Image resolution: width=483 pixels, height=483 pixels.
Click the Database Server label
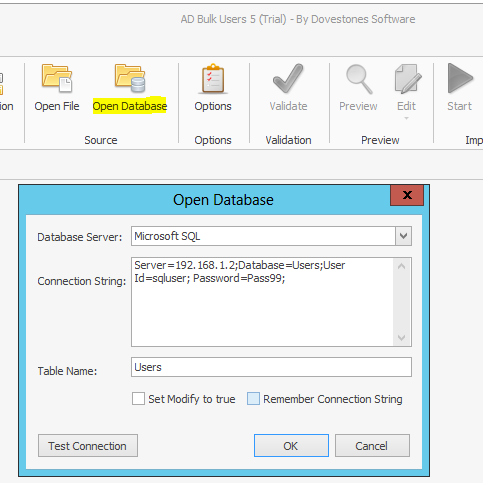(x=80, y=237)
